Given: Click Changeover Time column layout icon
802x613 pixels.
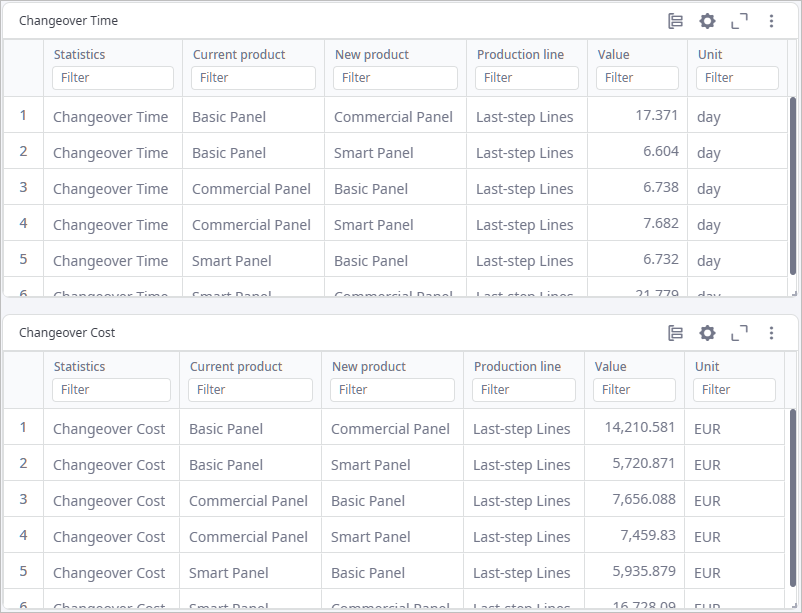Looking at the screenshot, I should (x=675, y=21).
